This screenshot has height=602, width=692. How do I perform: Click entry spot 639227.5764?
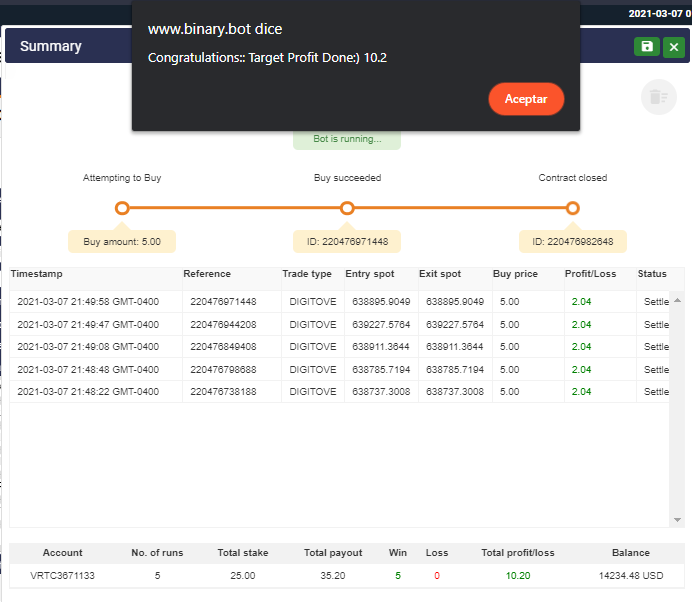[381, 325]
